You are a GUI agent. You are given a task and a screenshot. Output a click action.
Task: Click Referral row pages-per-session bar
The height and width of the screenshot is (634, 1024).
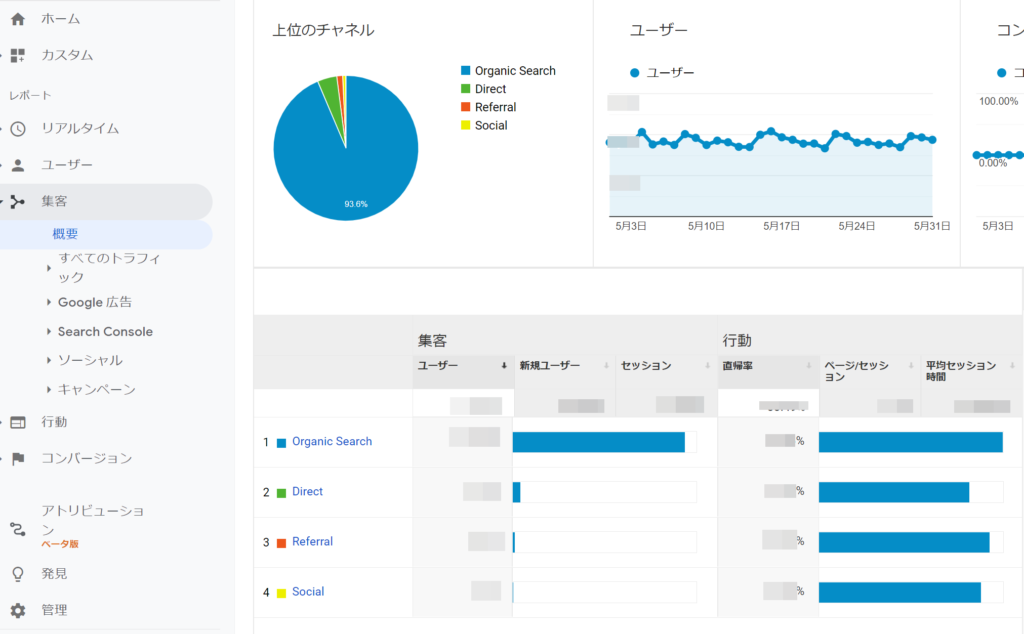(x=904, y=543)
